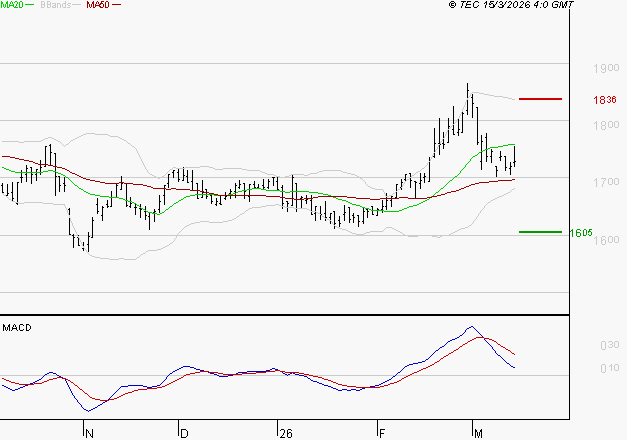Screen dimensions: 627x440
Task: Click the D month label on time axis
Action: pos(184,434)
